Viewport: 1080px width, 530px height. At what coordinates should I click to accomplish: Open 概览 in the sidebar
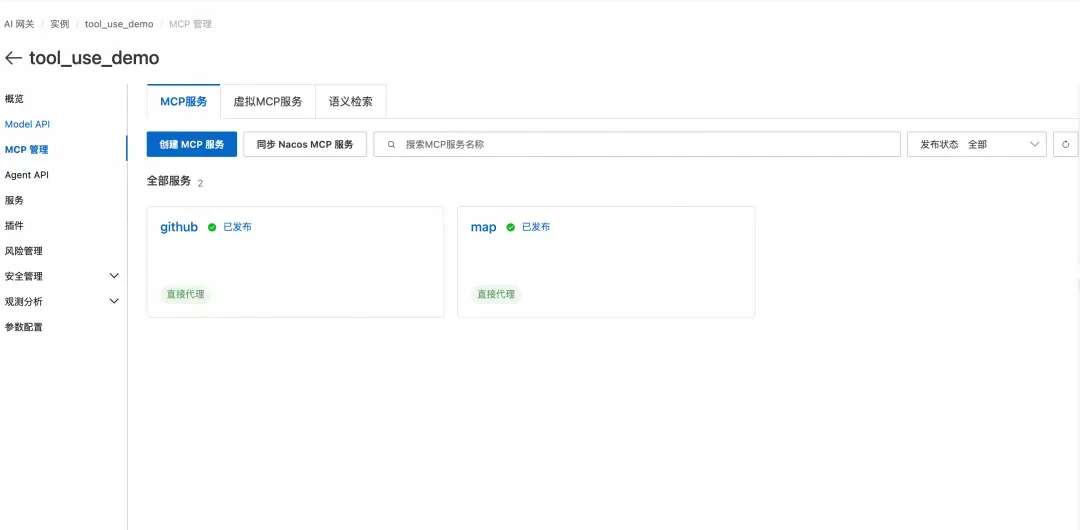tap(14, 99)
